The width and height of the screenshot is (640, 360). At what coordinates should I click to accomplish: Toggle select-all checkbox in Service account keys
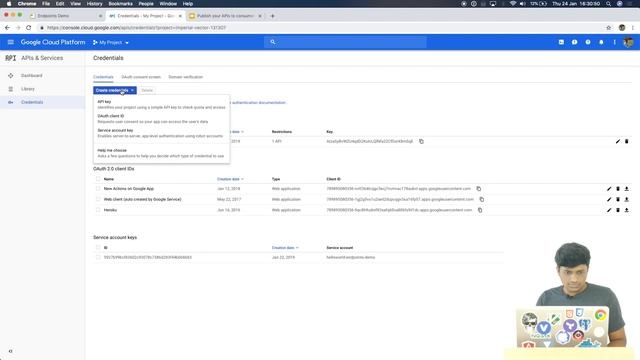tap(98, 247)
